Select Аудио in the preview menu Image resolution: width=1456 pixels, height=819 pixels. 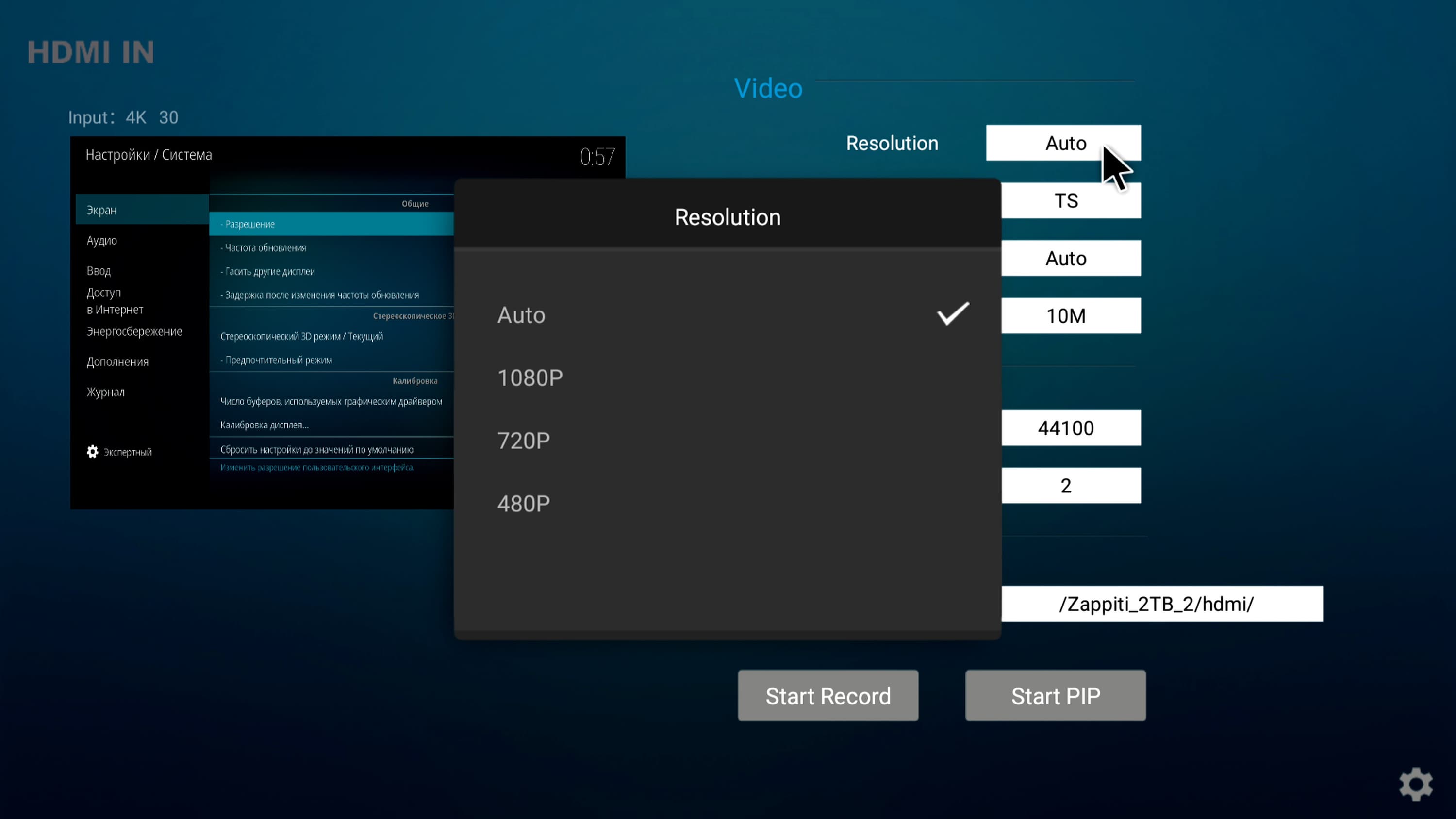point(102,240)
